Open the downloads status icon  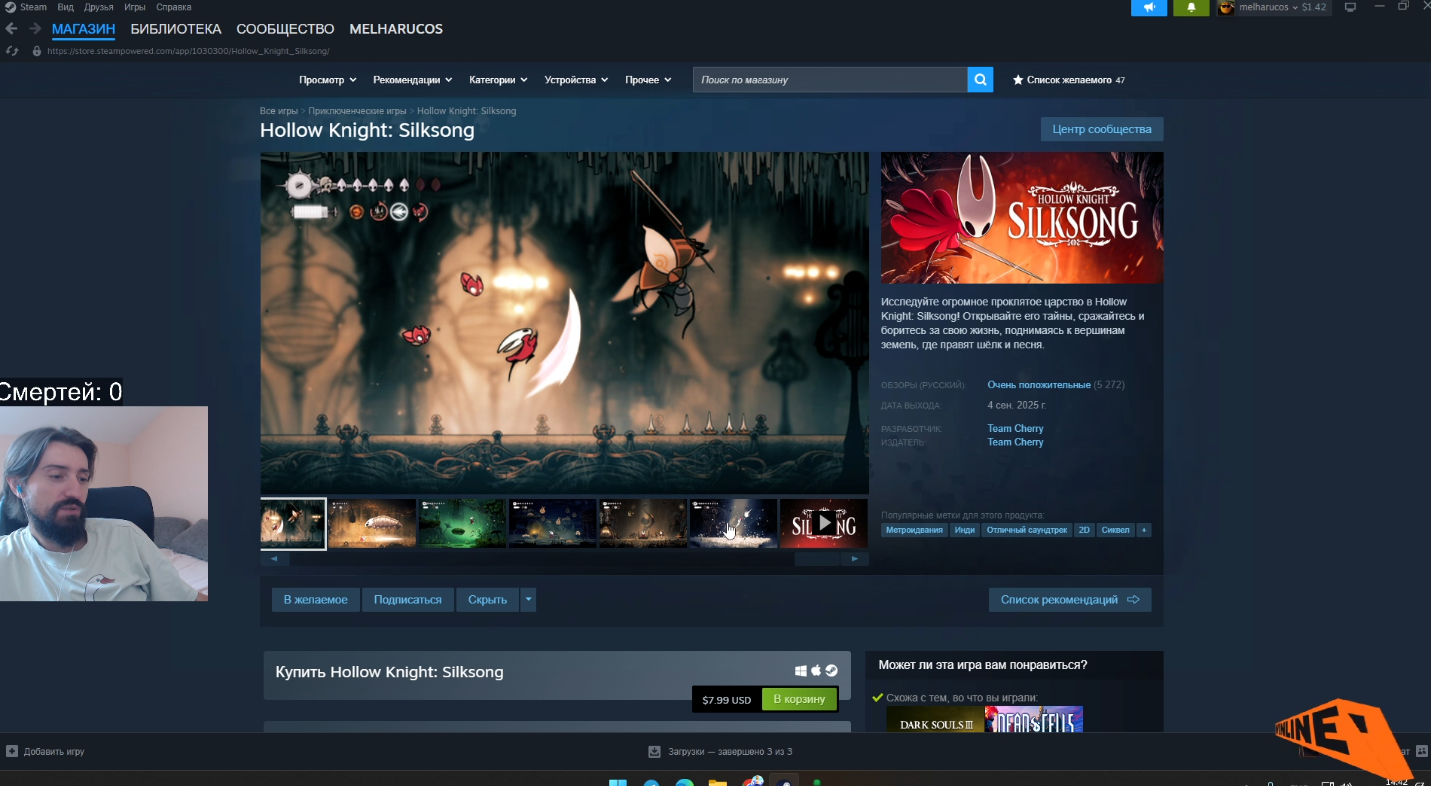654,751
